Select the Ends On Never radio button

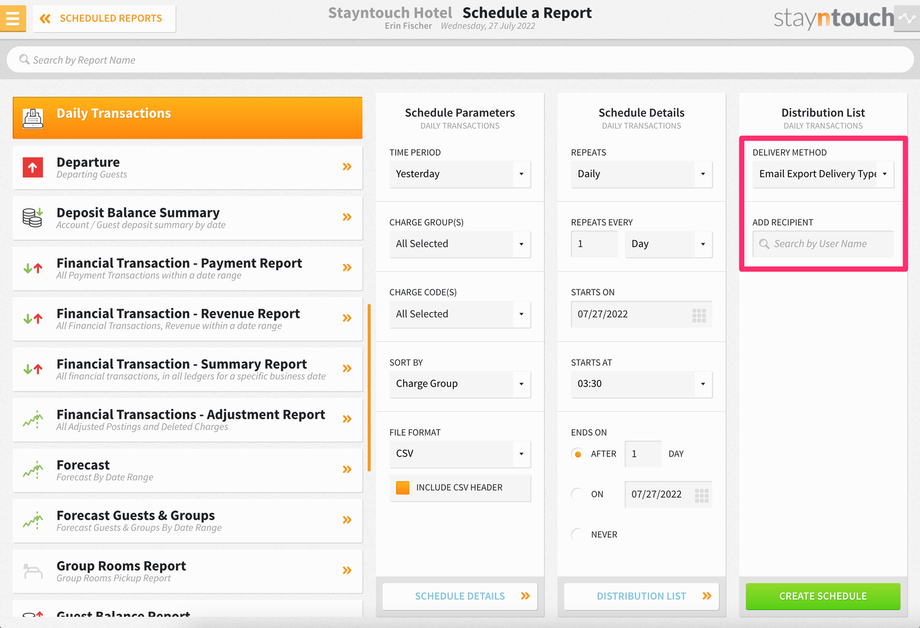click(578, 535)
